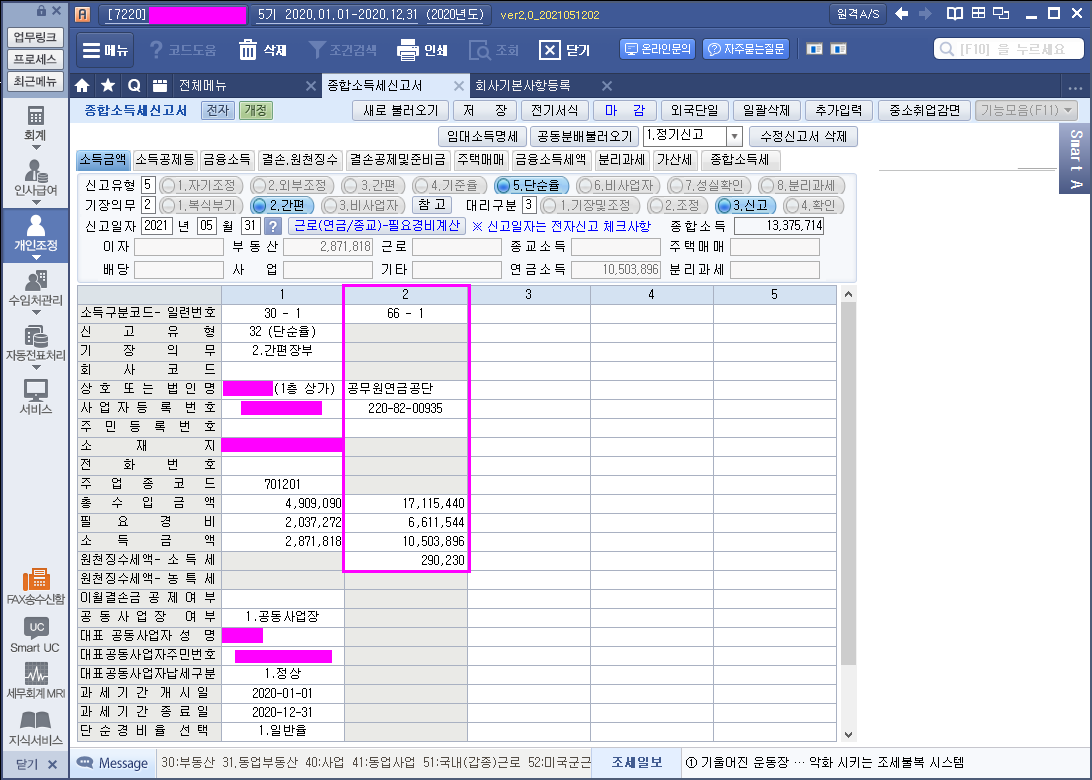Click the blue help question mark by 신고일자
The height and width of the screenshot is (780, 1092).
point(272,226)
